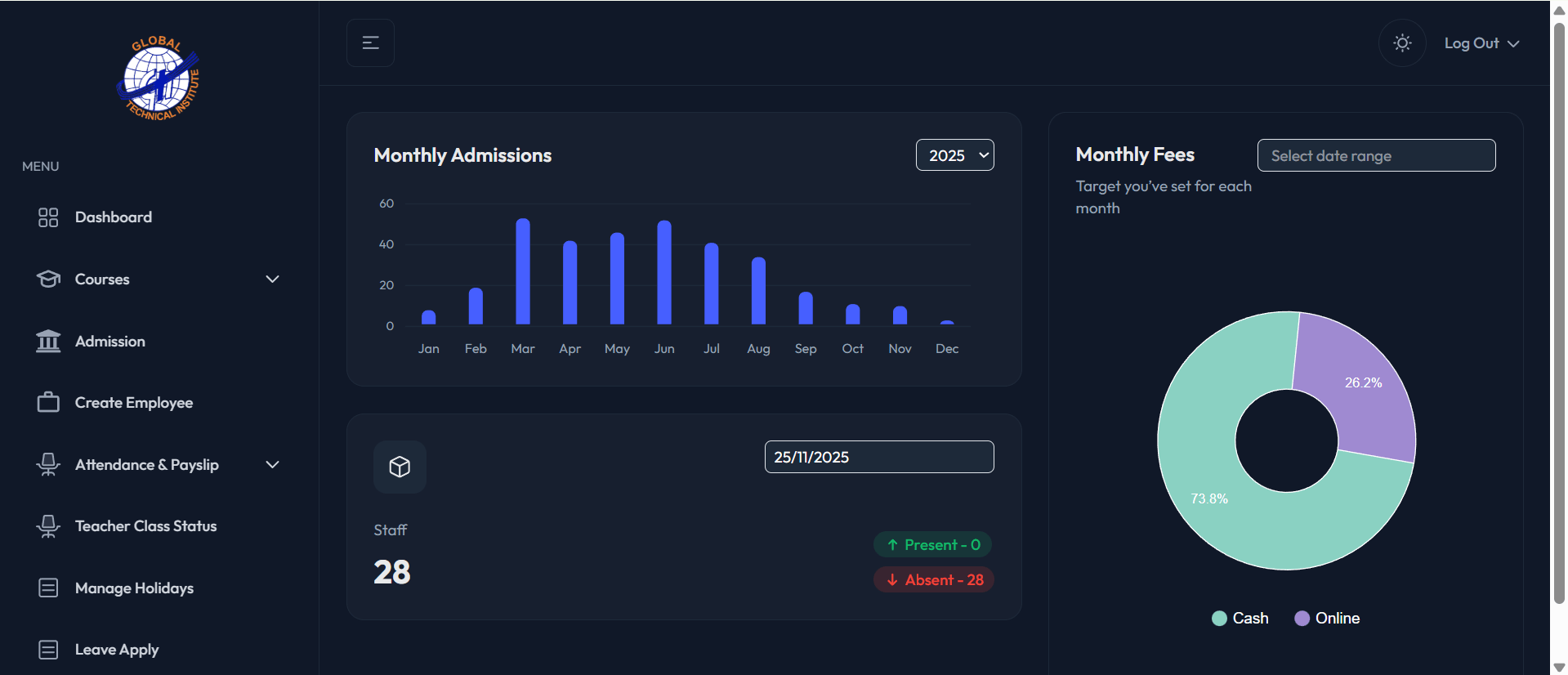Image resolution: width=1568 pixels, height=675 pixels.
Task: Click the purple Online legend swatch
Action: point(1302,619)
